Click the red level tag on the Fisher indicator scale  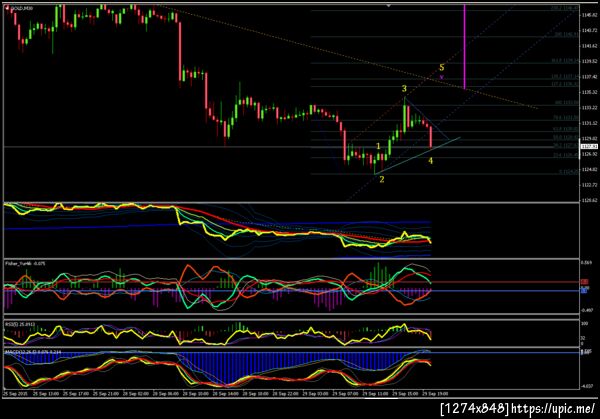584,282
